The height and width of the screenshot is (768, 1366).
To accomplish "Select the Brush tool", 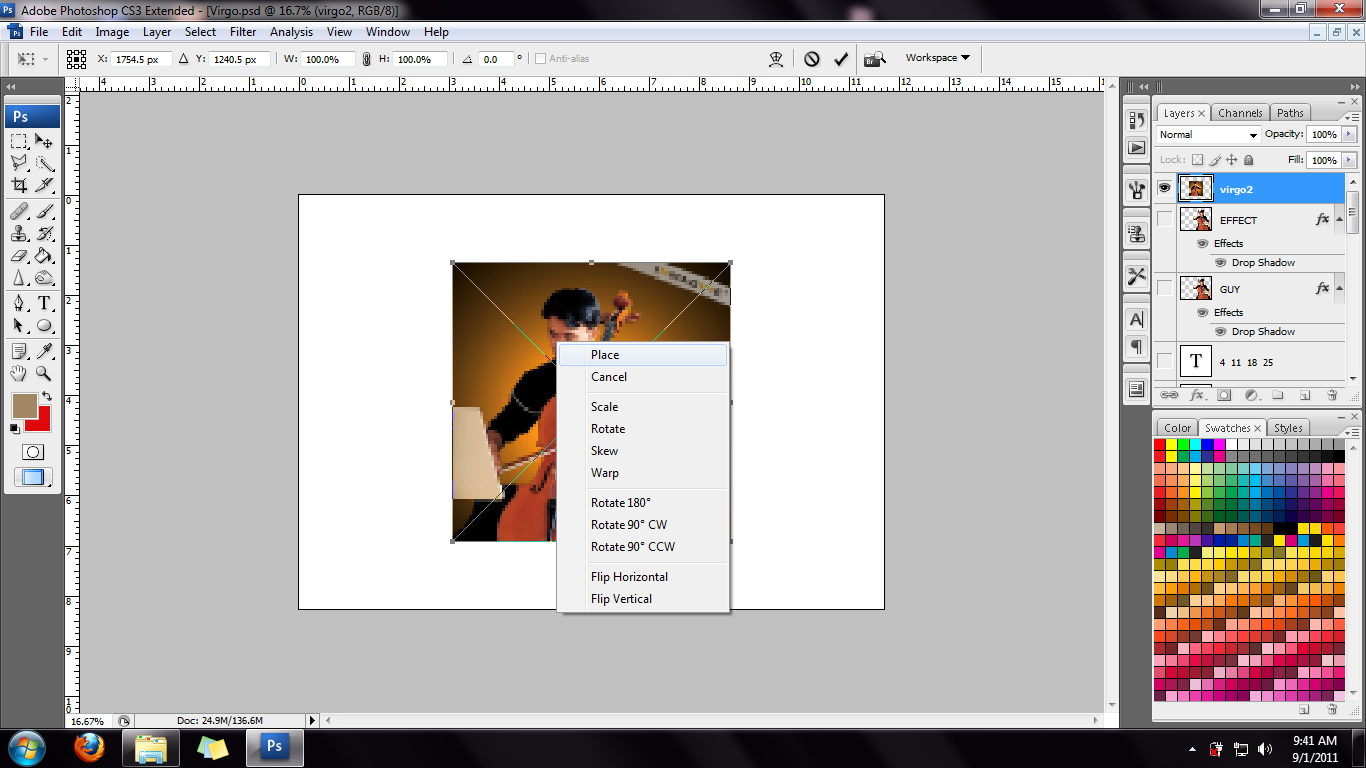I will [x=45, y=212].
